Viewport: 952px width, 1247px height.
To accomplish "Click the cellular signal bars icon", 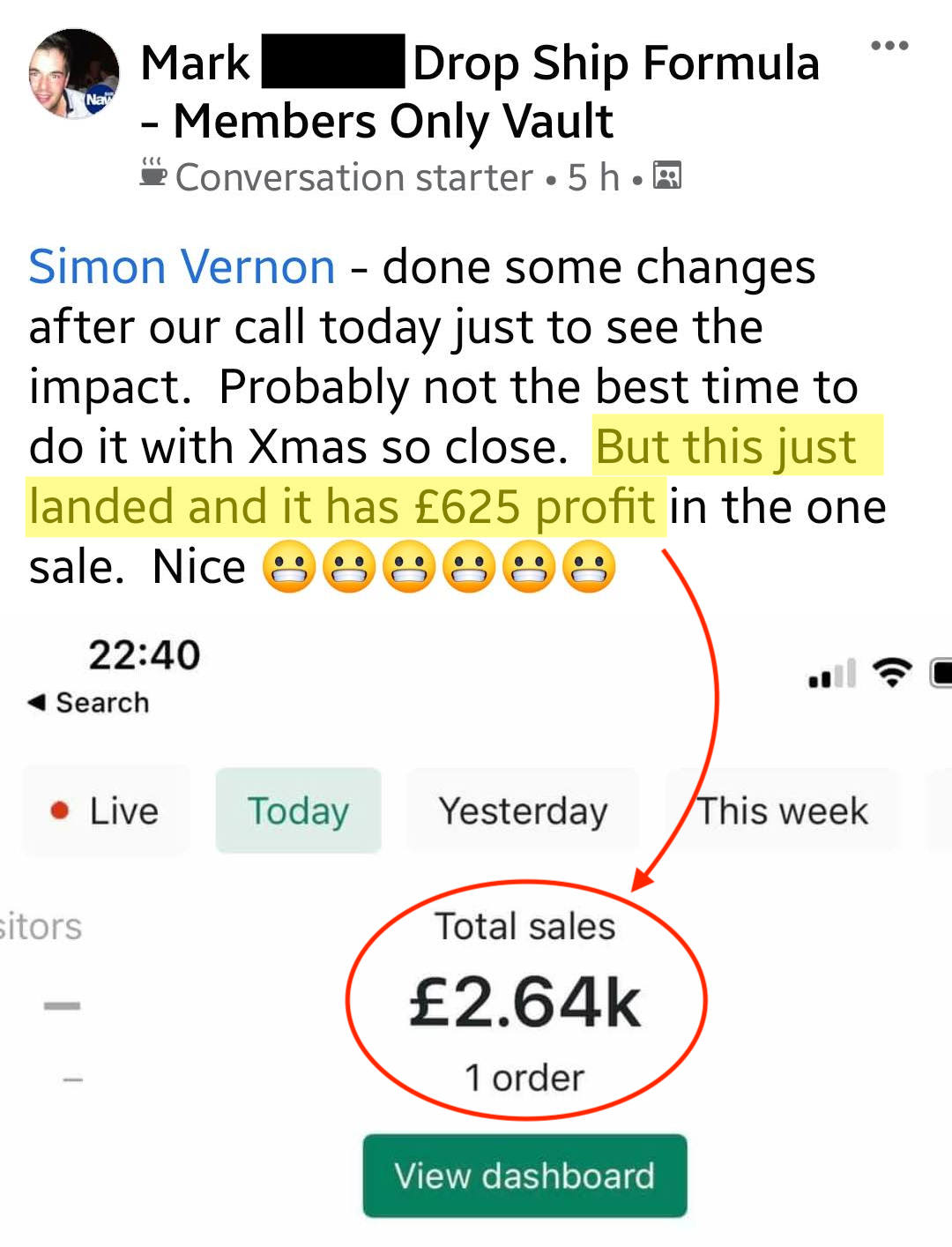I will pos(832,675).
